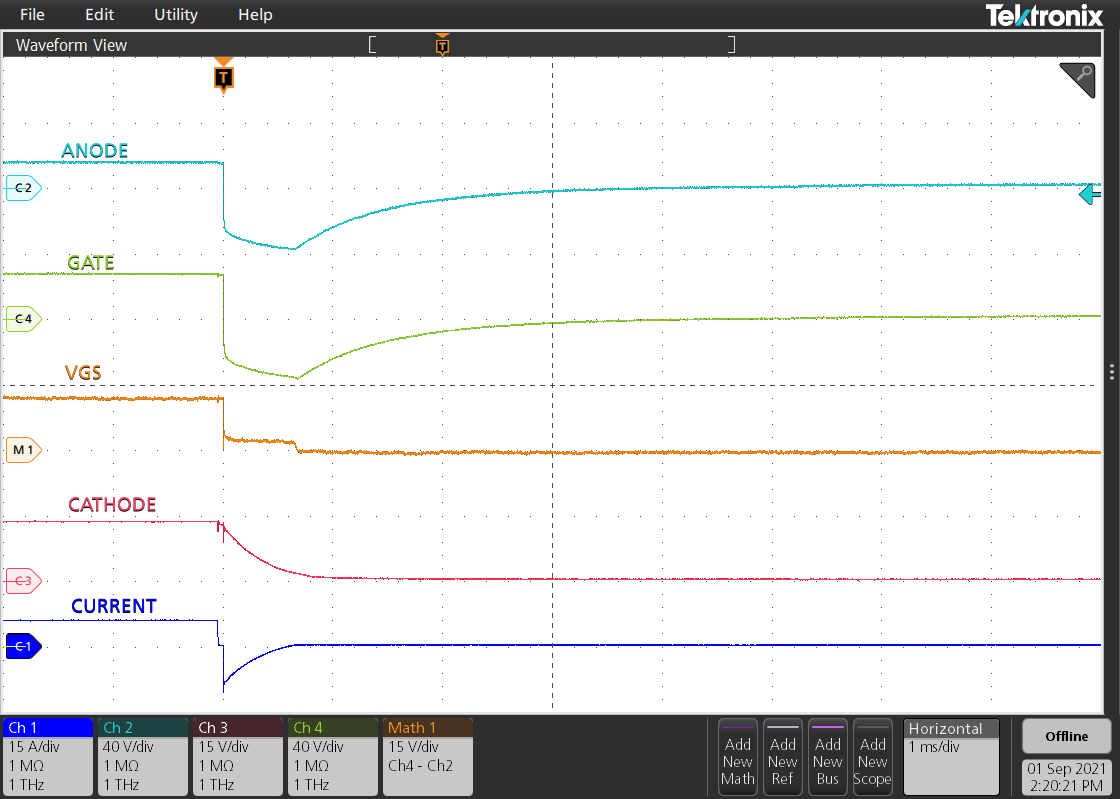
Task: Open the Horizontal 1 ms/div settings badge
Action: [950, 755]
